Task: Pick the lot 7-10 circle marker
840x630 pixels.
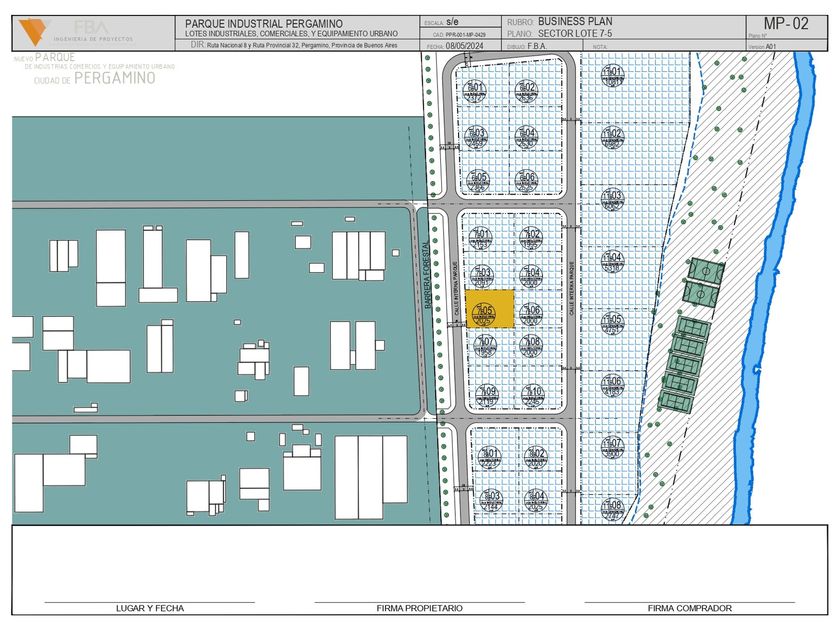Action: 533,395
